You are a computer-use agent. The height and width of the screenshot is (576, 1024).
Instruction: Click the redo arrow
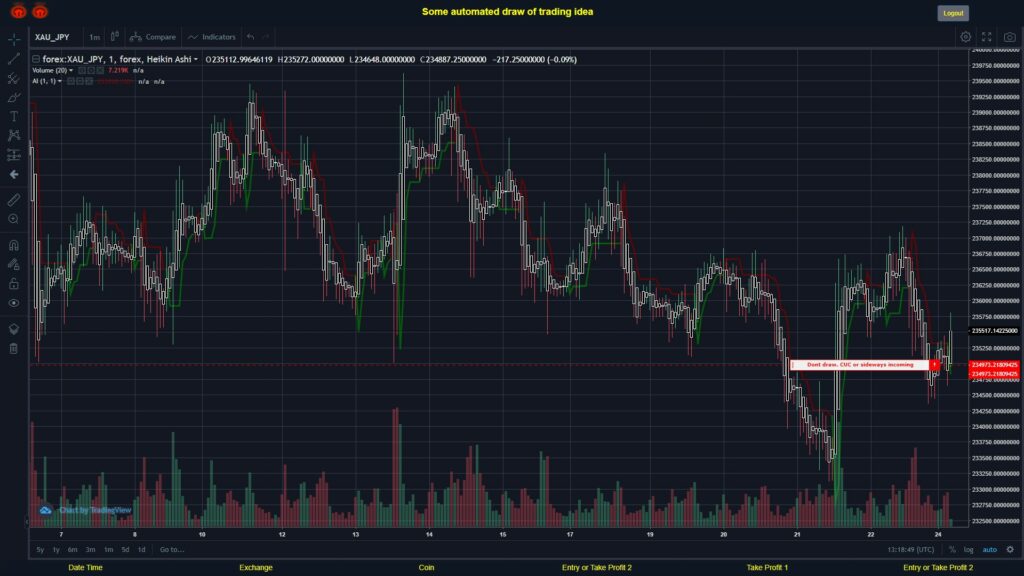(x=265, y=37)
